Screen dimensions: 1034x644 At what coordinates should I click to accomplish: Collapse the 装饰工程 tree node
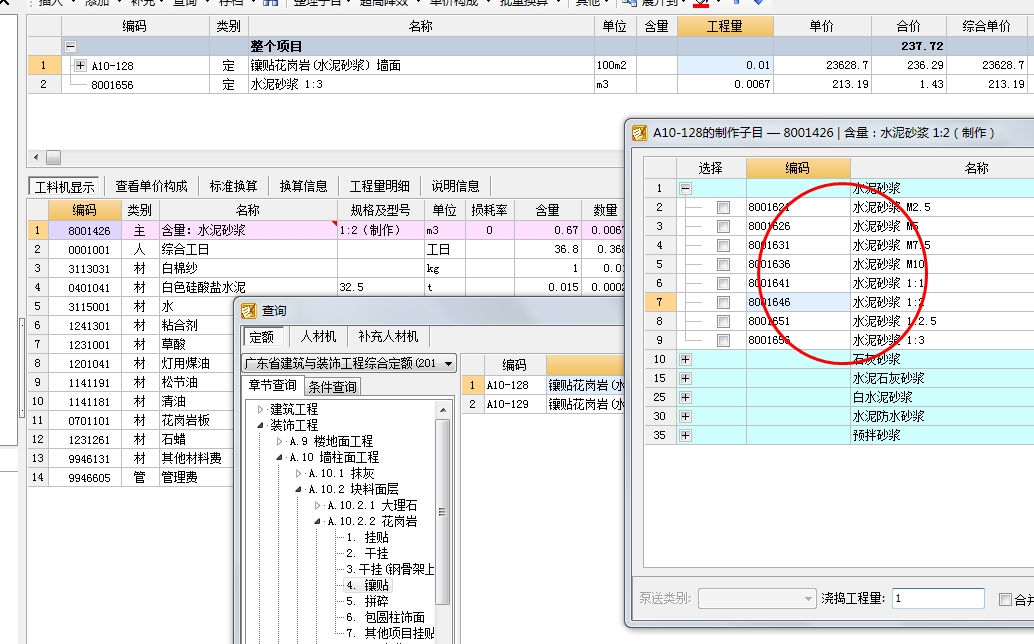(260, 425)
